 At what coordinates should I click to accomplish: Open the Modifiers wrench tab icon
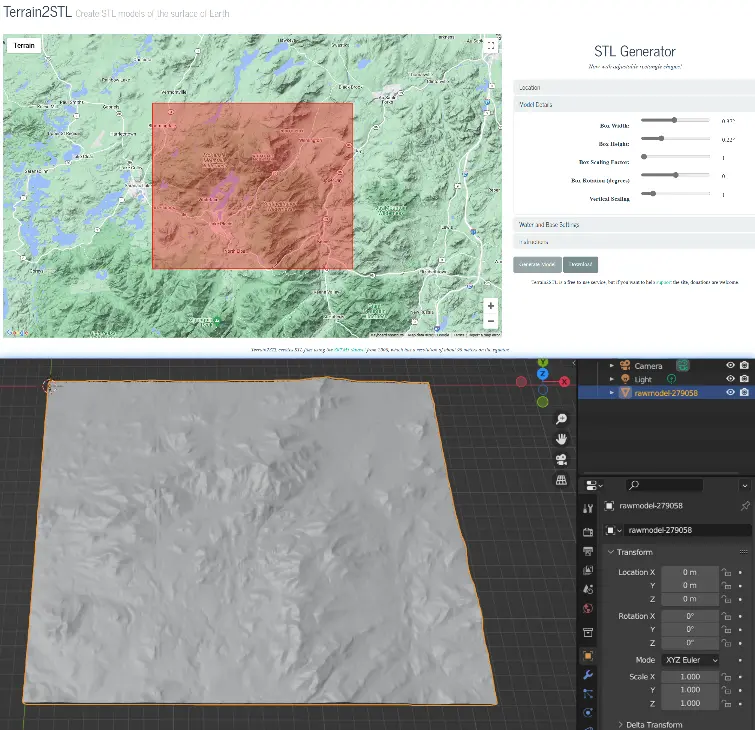(x=588, y=675)
